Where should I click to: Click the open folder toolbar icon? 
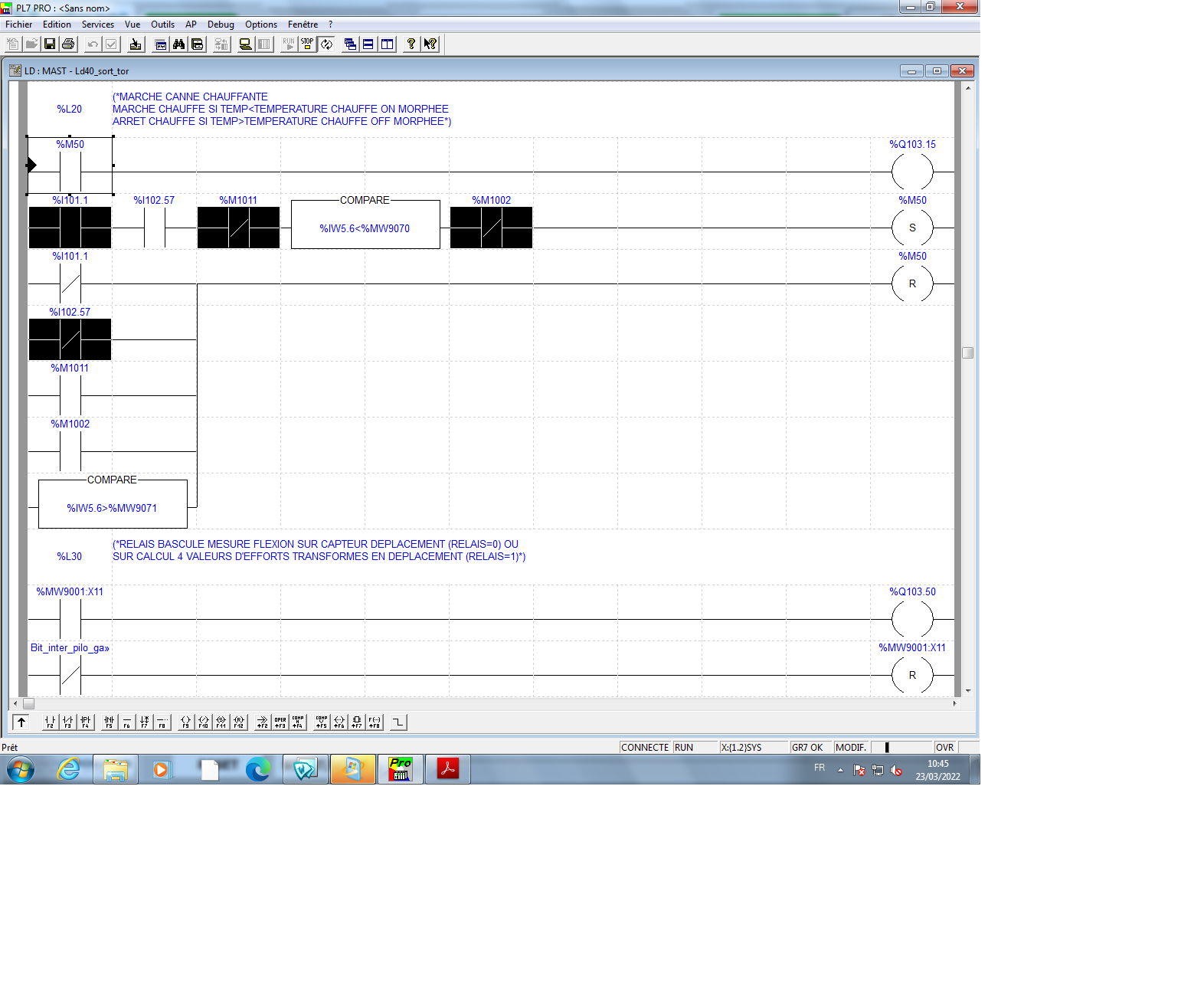click(31, 44)
